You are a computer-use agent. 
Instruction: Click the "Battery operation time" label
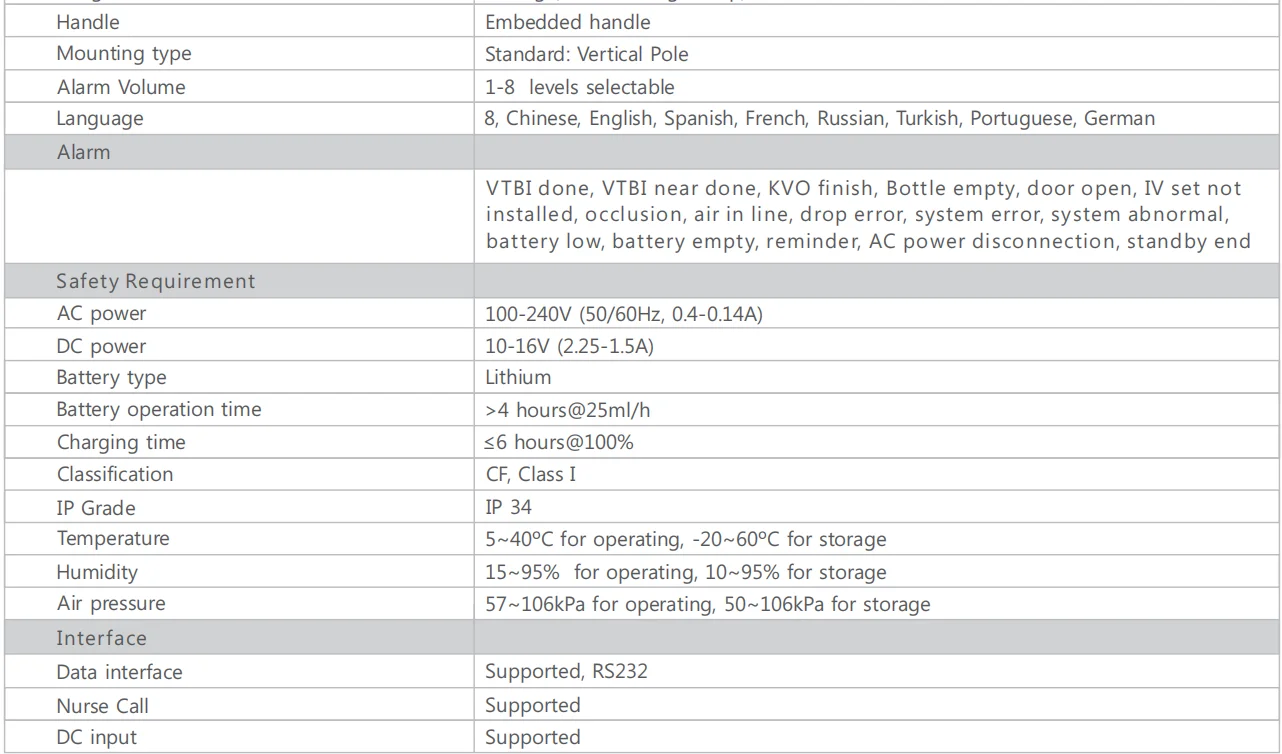(x=159, y=410)
